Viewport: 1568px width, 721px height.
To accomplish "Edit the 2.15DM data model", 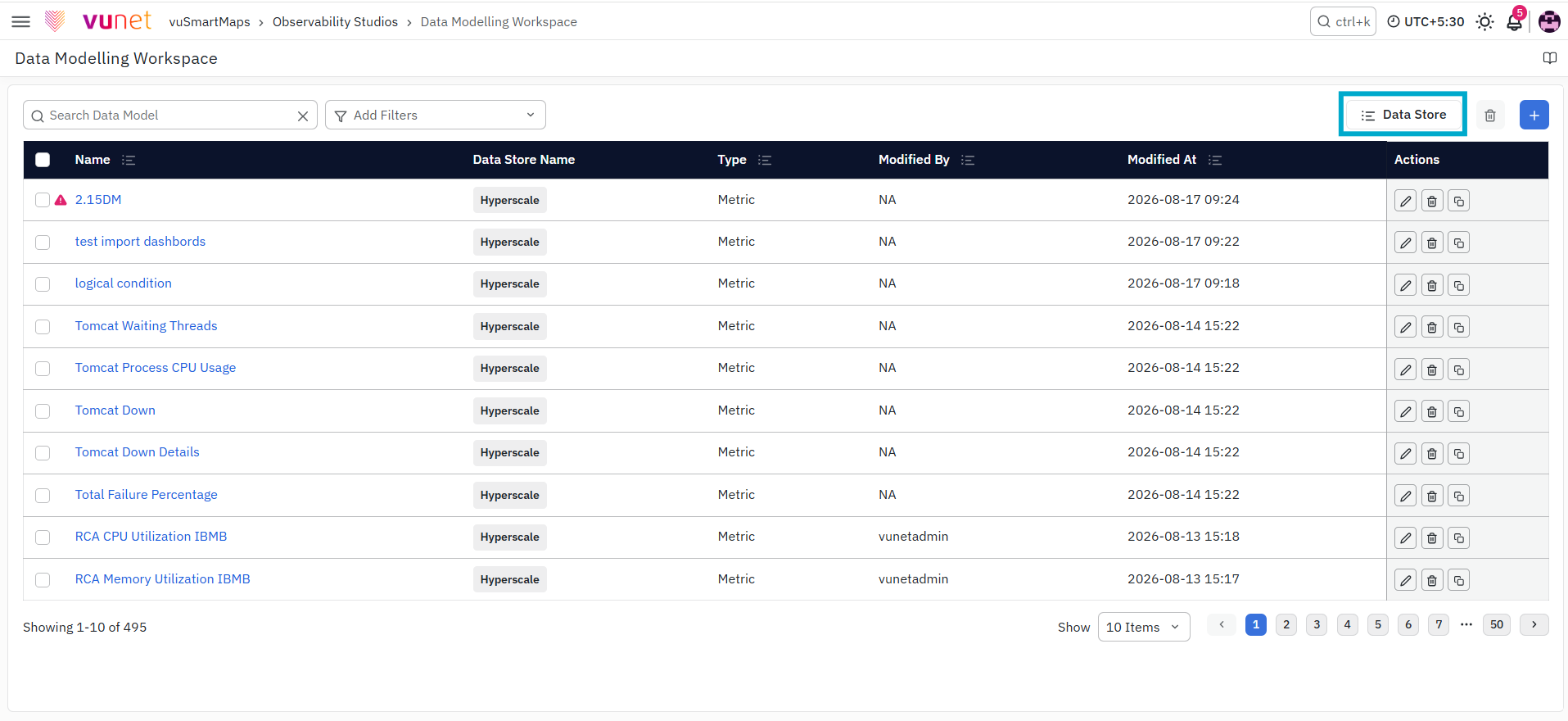I will 1405,201.
